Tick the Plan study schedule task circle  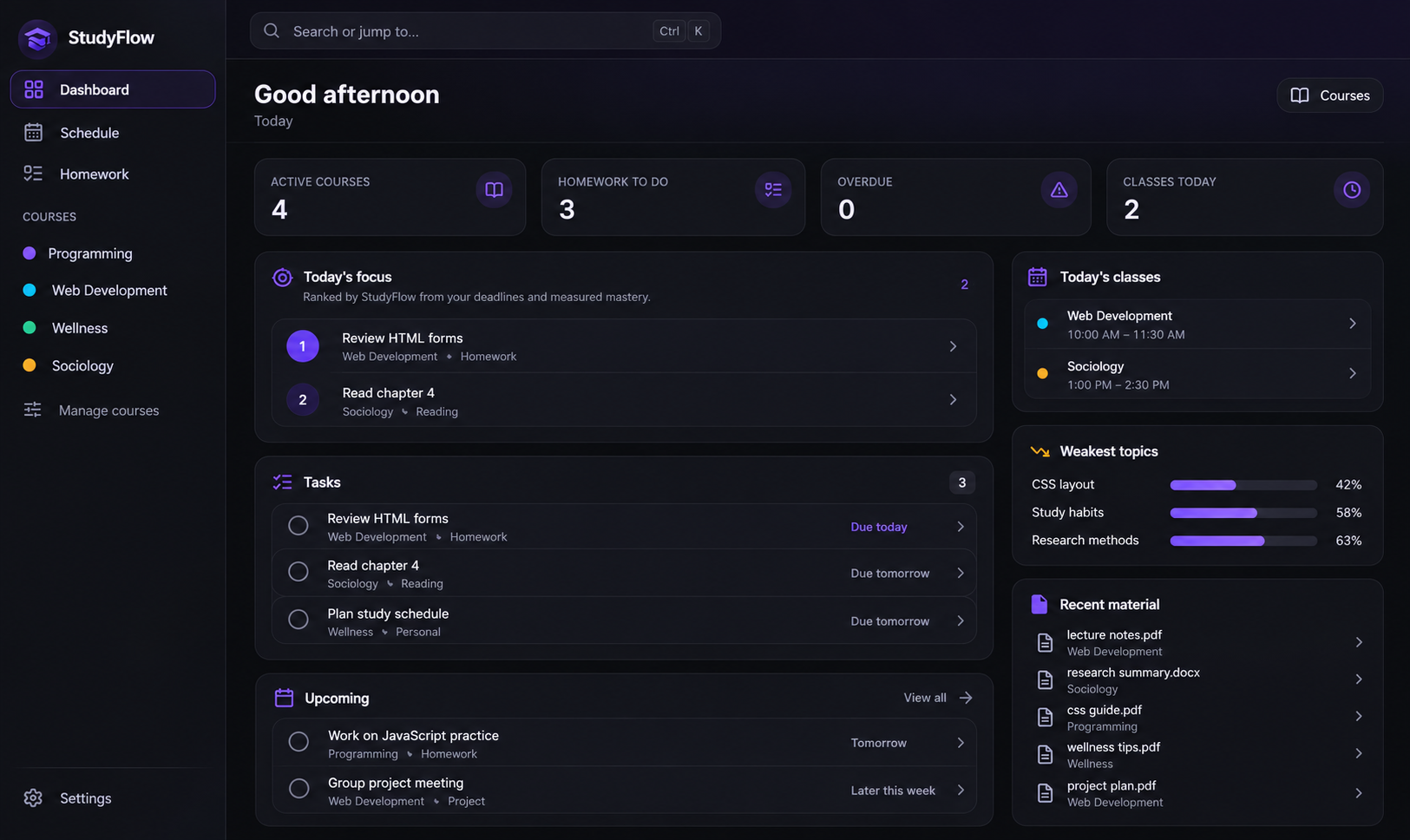[x=298, y=620]
